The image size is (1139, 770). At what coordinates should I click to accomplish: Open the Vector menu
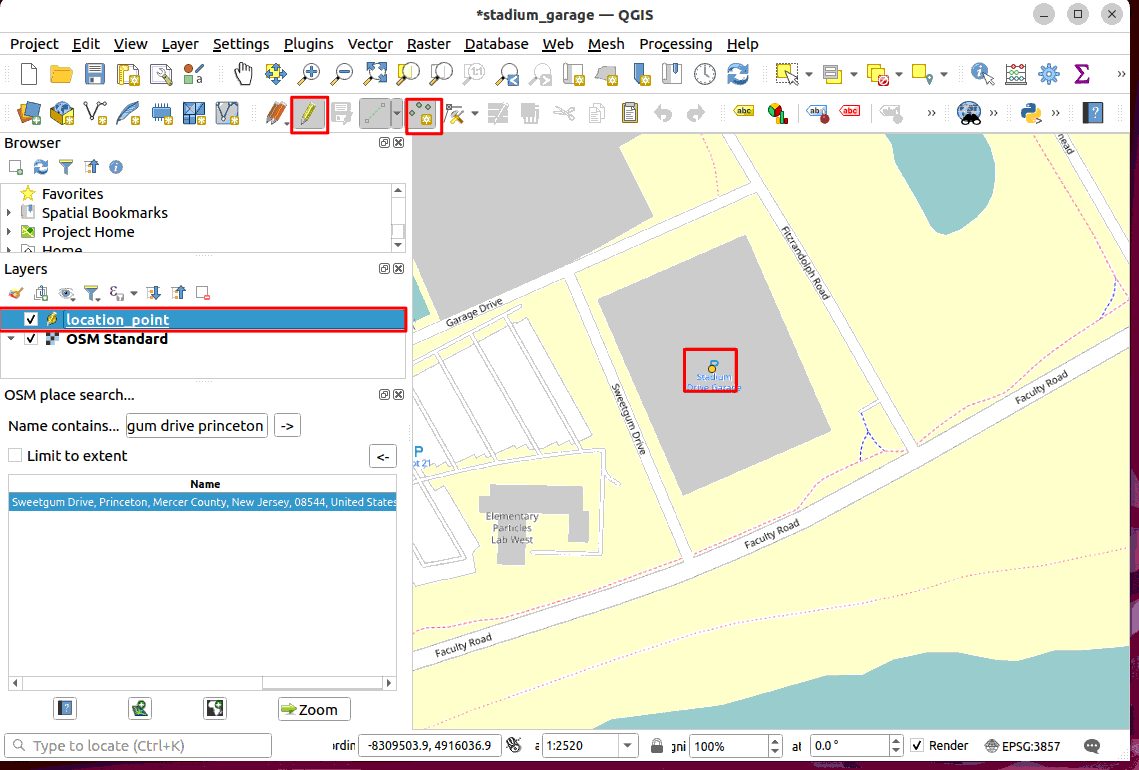coord(370,44)
